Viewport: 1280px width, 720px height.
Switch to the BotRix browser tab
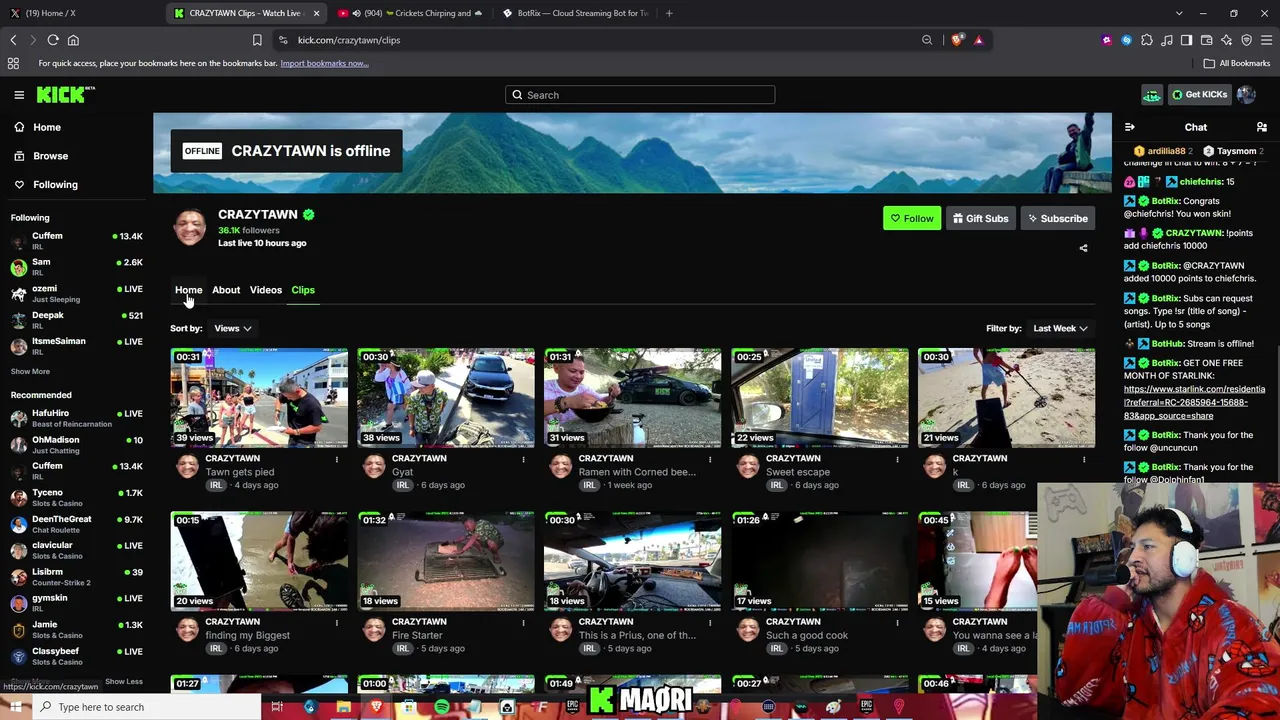(x=575, y=13)
